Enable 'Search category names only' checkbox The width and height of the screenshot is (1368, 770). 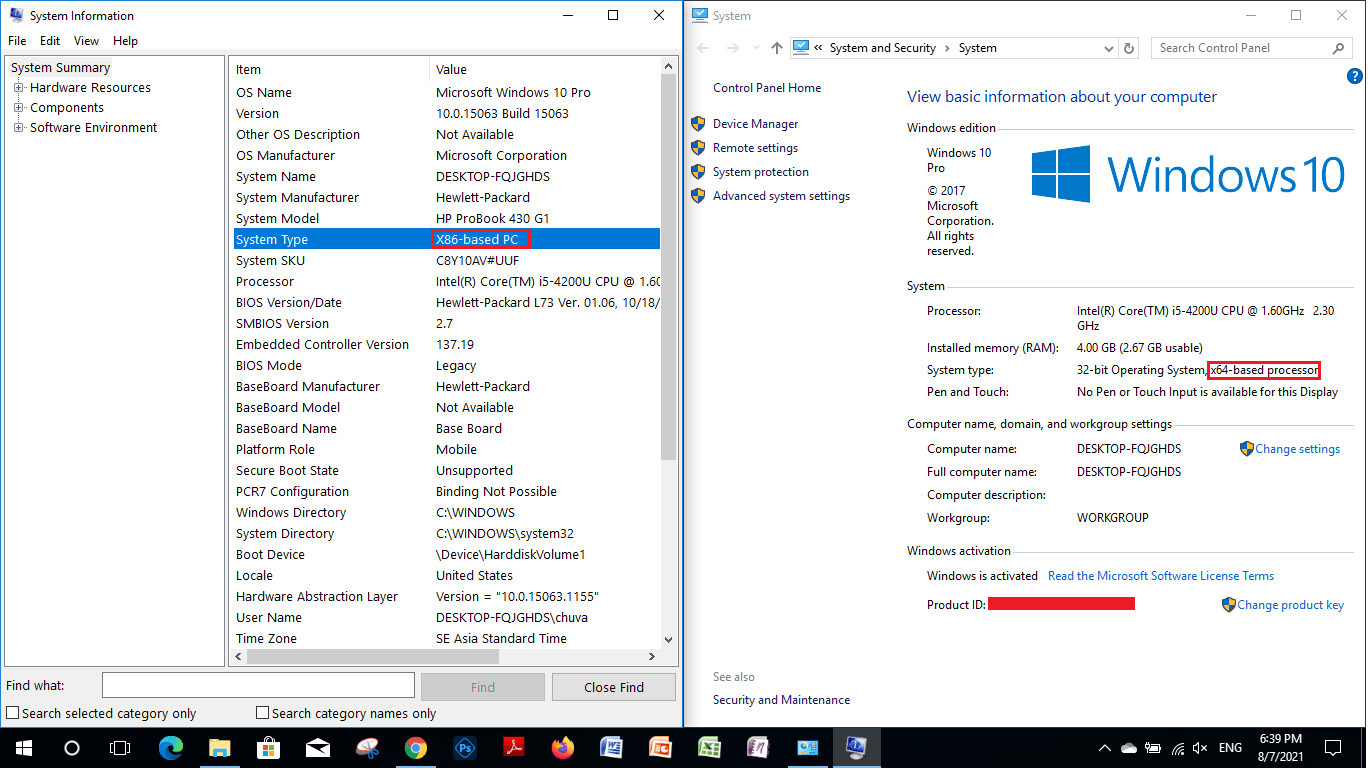click(x=263, y=713)
